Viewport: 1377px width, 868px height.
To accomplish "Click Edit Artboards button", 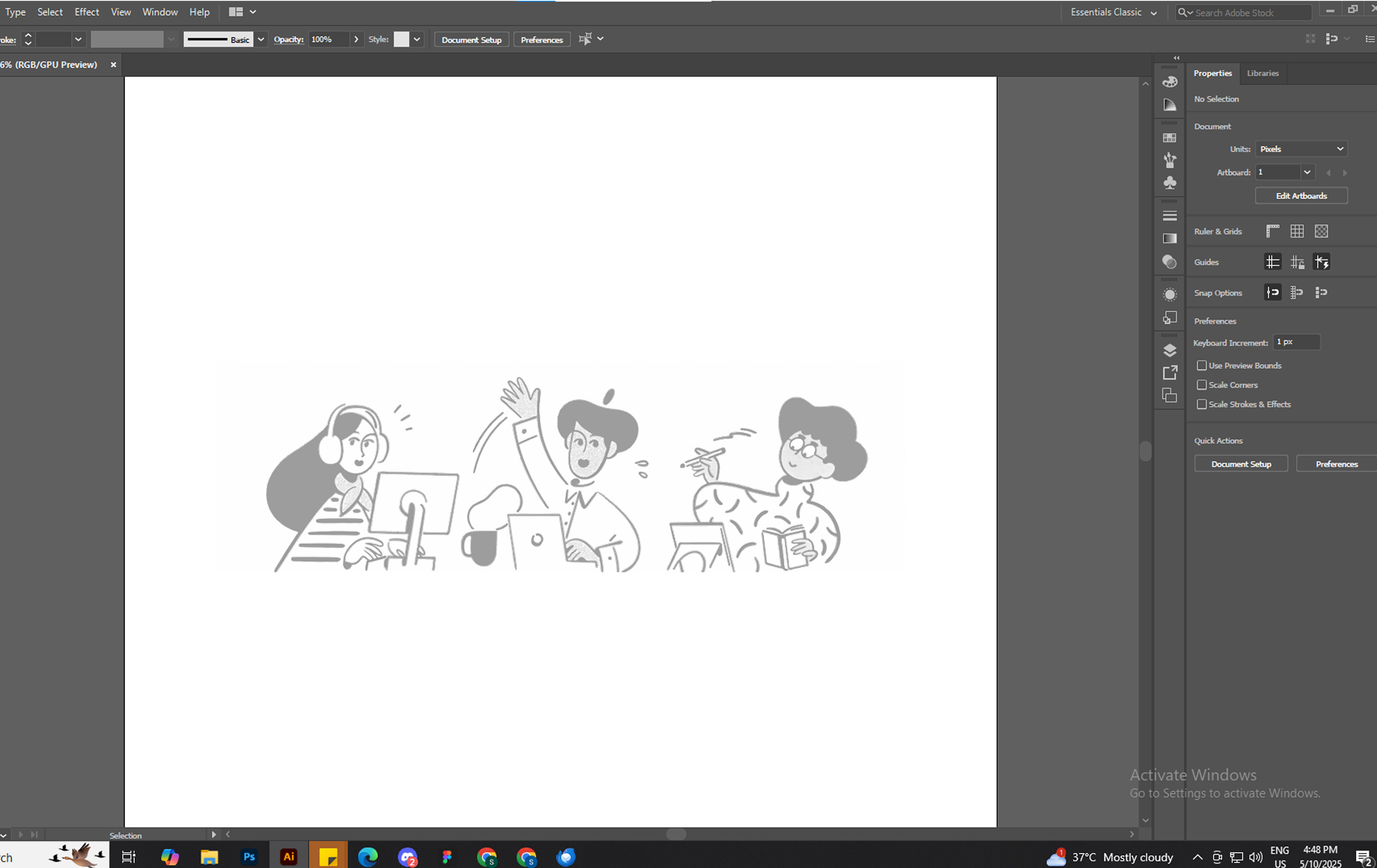I will pyautogui.click(x=1301, y=196).
